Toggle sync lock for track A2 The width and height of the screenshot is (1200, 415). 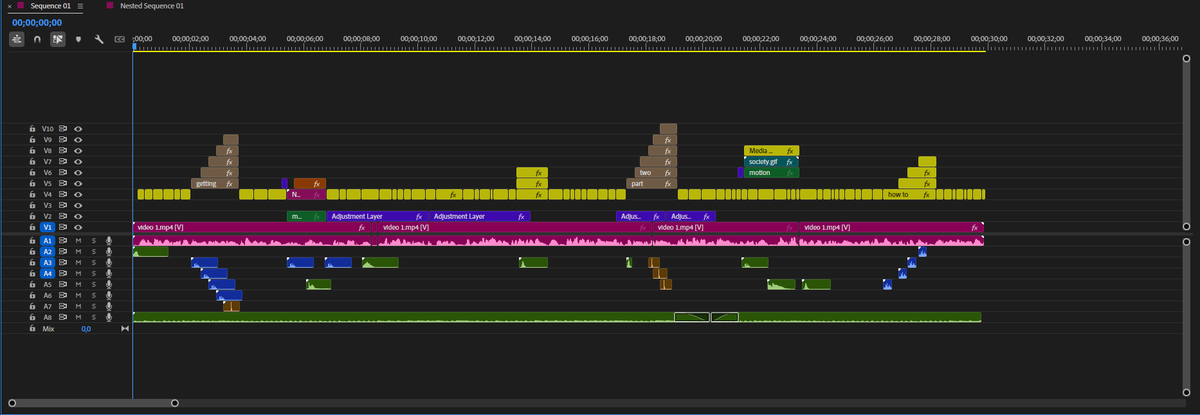pyautogui.click(x=62, y=252)
